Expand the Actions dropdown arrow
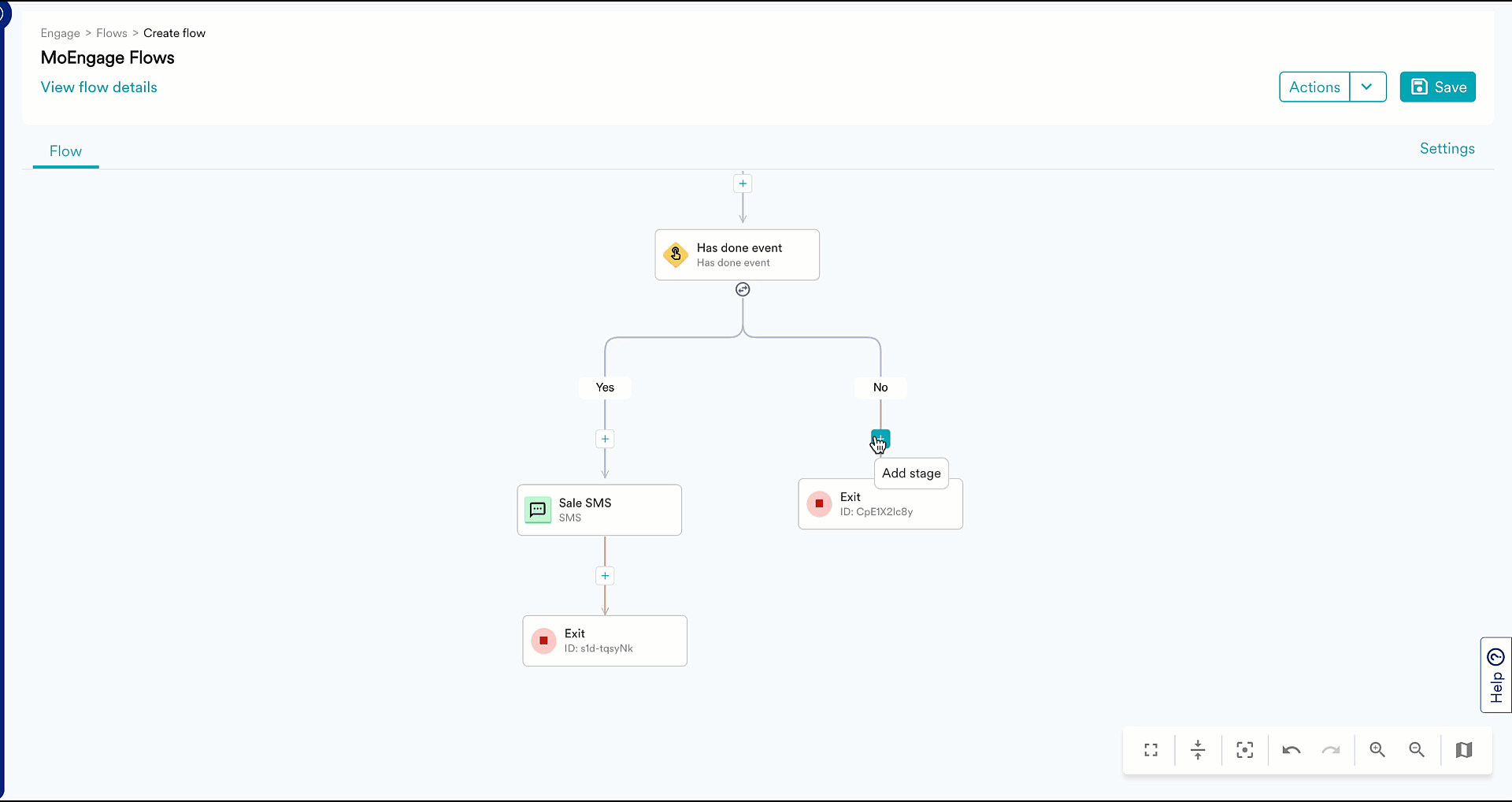Viewport: 1512px width, 802px height. (1367, 87)
